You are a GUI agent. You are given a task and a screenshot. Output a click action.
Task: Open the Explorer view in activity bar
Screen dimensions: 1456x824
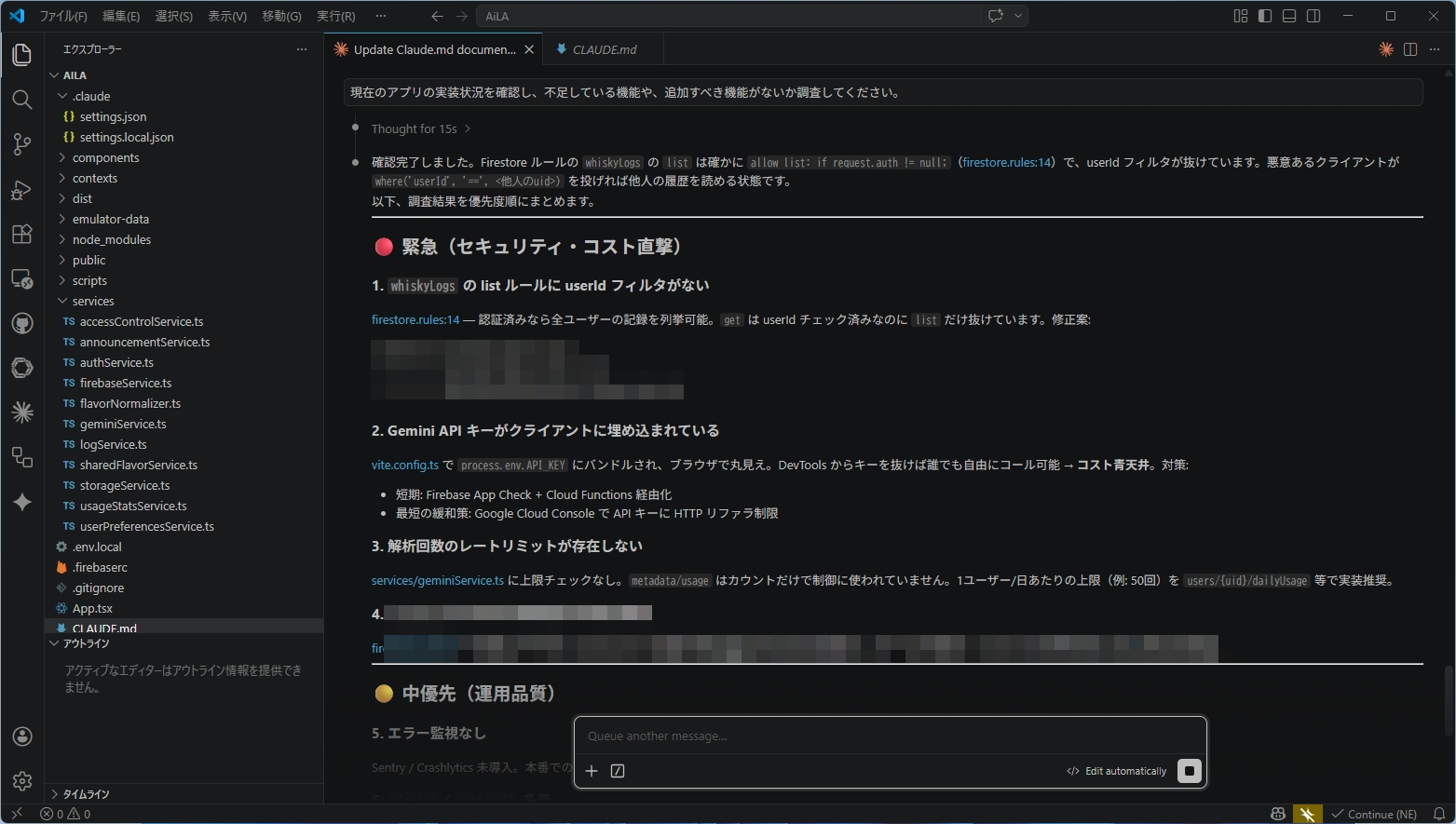22,55
